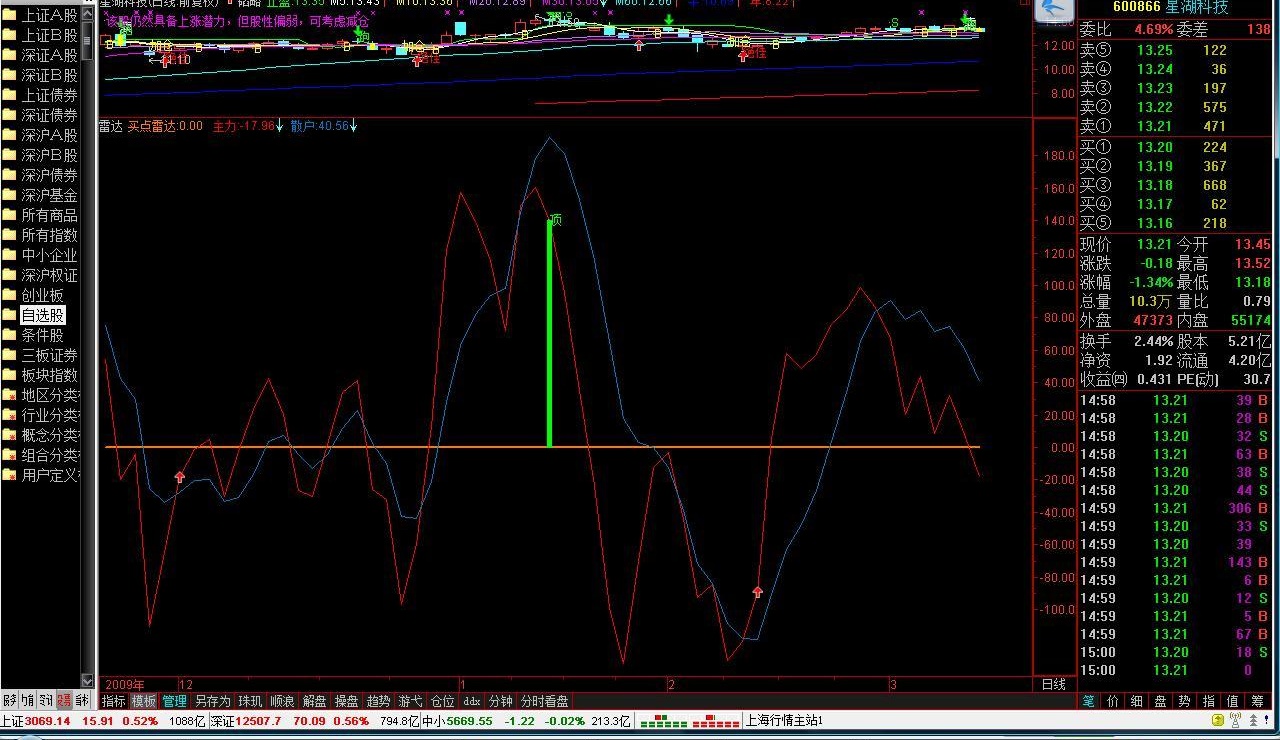1280x740 pixels.
Task: Open the 中小企业 folder icon
Action: click(x=10, y=255)
